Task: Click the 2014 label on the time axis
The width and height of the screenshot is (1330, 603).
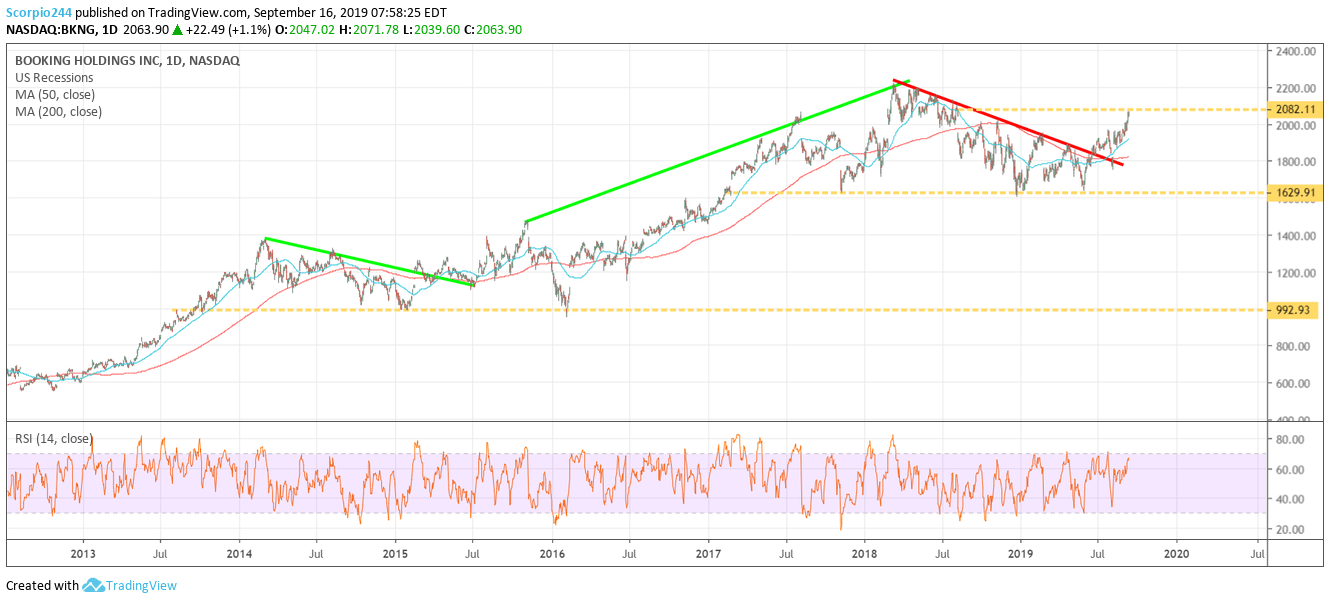Action: click(x=239, y=552)
